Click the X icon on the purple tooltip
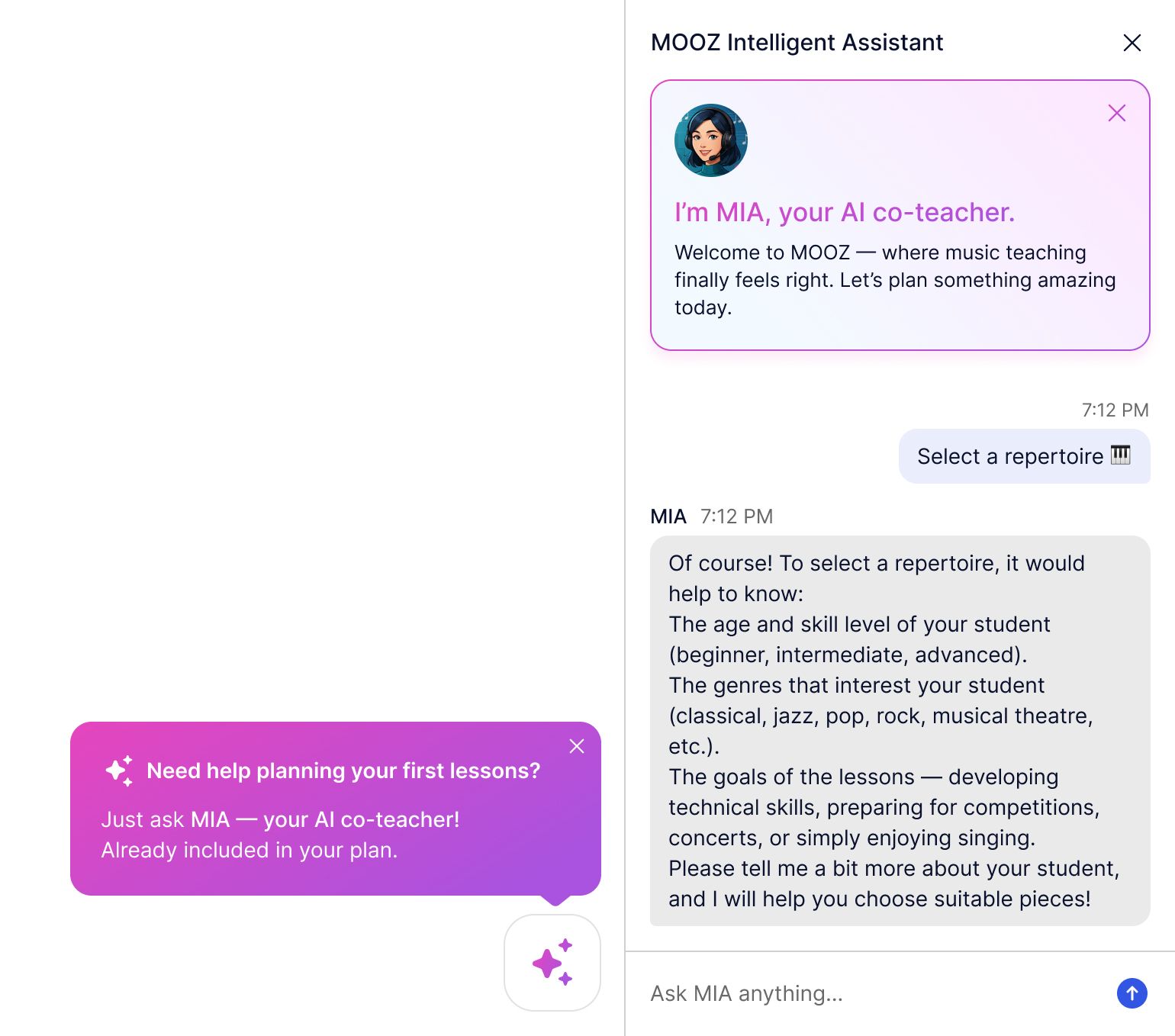The height and width of the screenshot is (1036, 1175). point(577,746)
